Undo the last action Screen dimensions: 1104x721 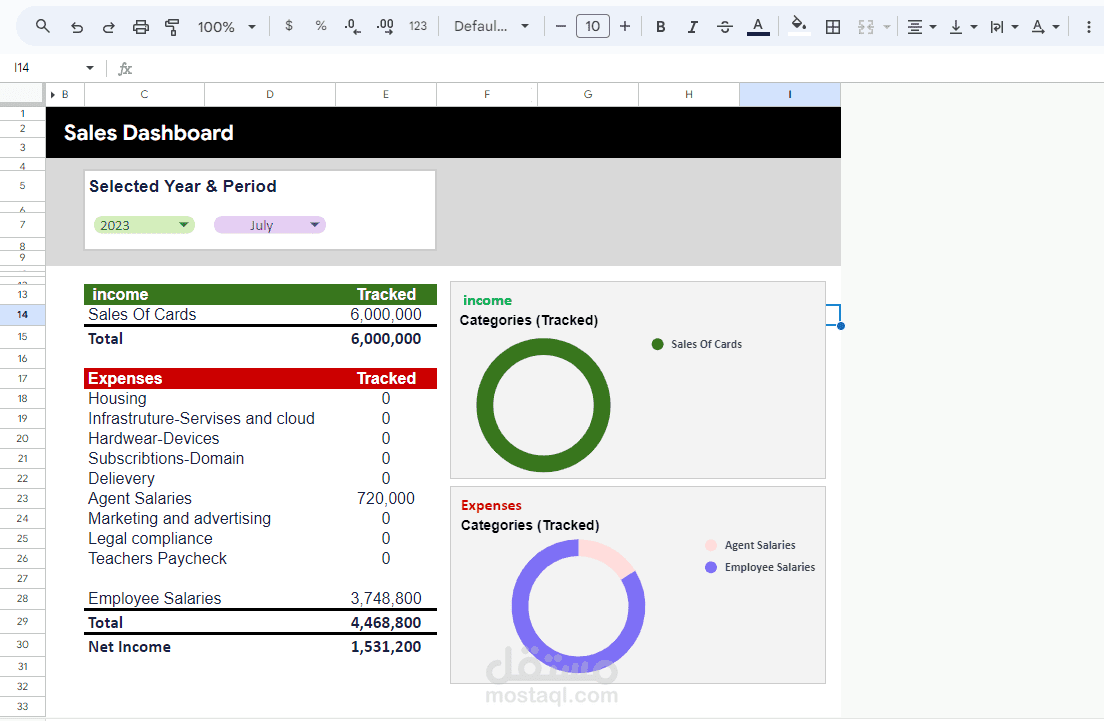click(x=77, y=27)
